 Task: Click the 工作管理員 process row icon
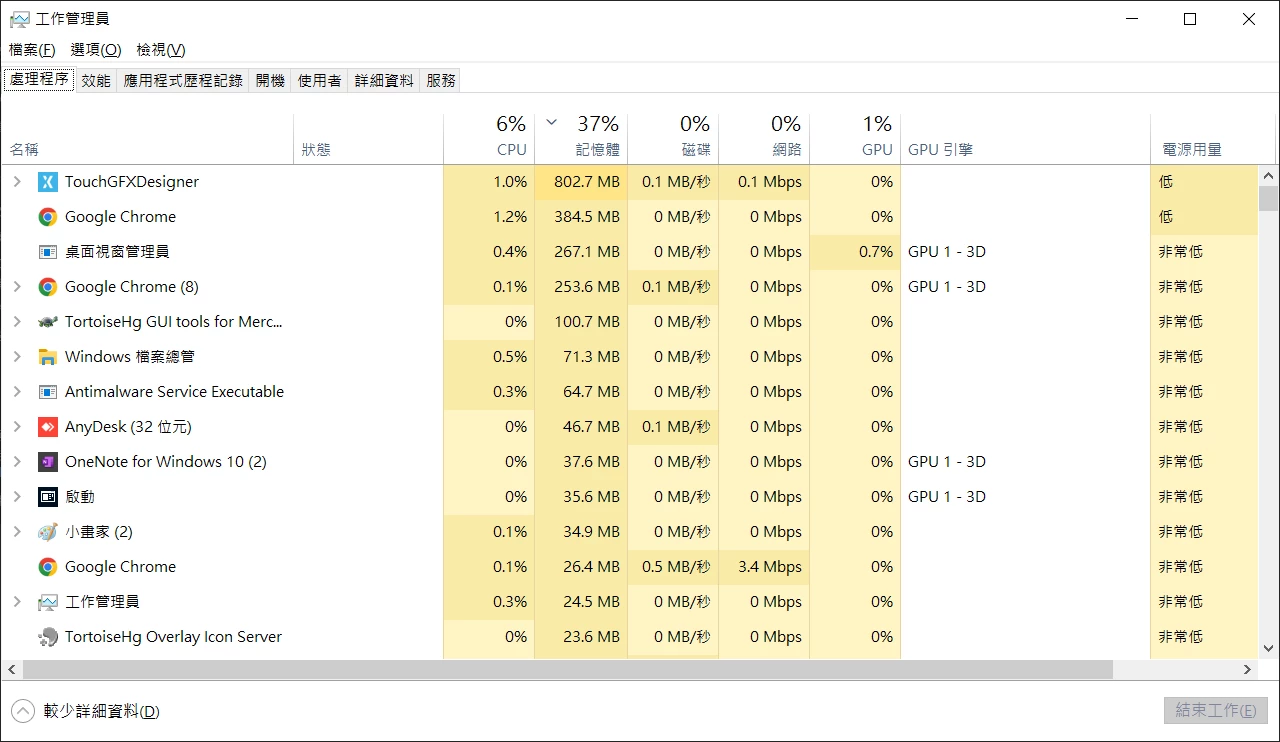pos(47,602)
